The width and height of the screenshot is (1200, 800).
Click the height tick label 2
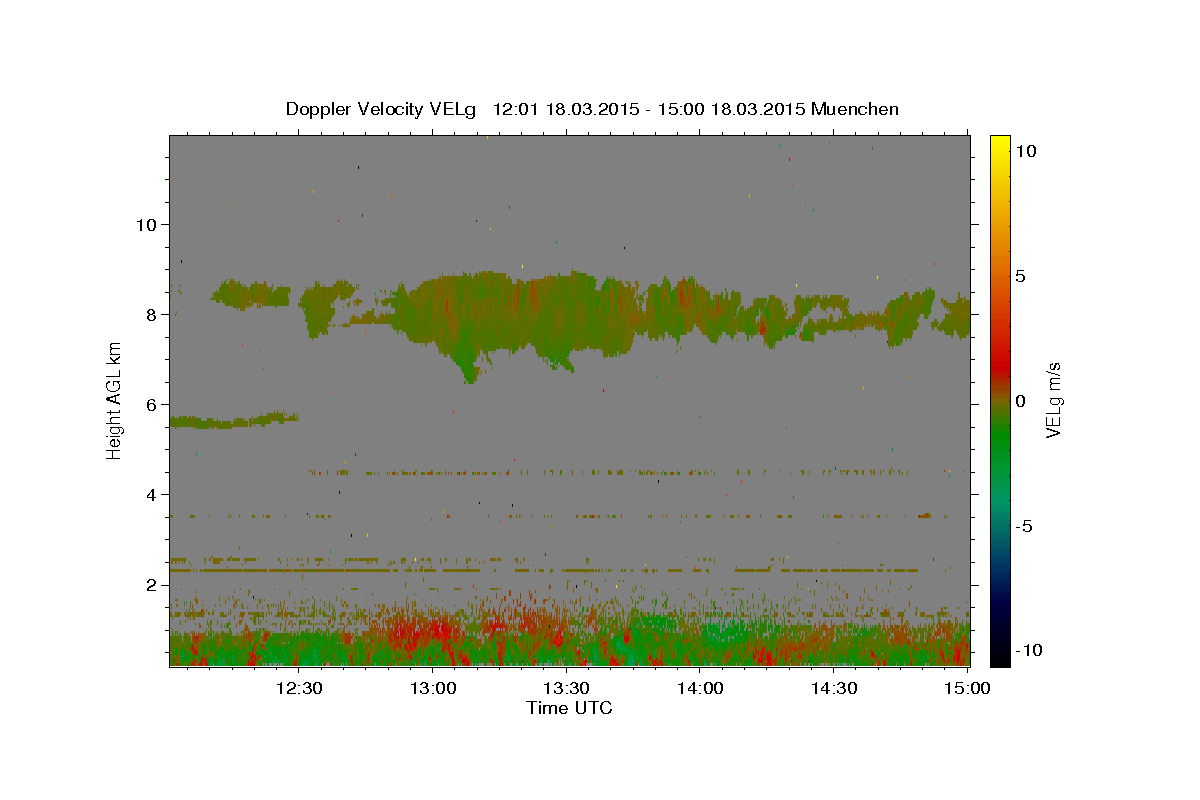coord(153,584)
